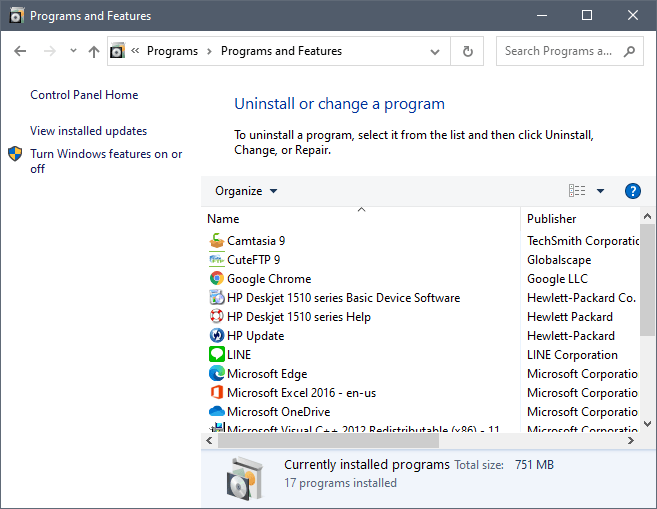Open Control Panel Home link
Viewport: 657px width, 509px height.
coord(84,95)
